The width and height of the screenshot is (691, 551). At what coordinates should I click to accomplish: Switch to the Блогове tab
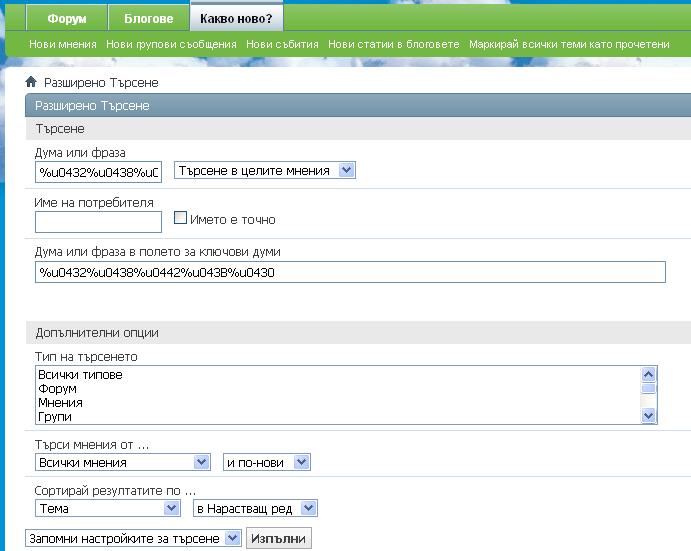tap(148, 19)
